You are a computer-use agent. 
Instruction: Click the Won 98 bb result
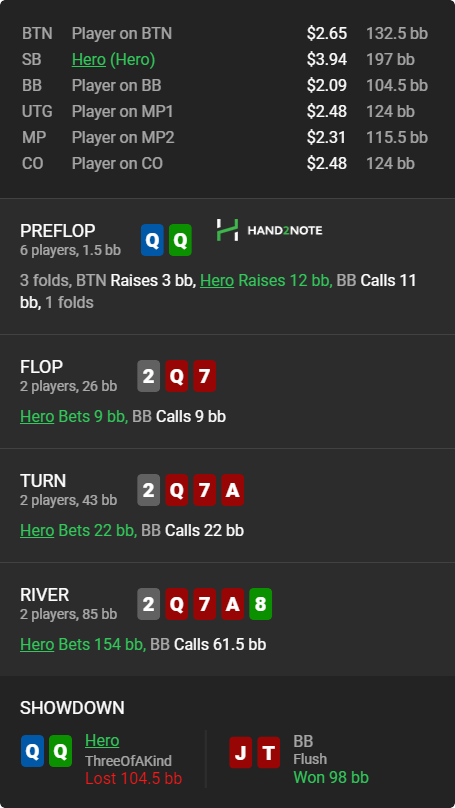(331, 777)
